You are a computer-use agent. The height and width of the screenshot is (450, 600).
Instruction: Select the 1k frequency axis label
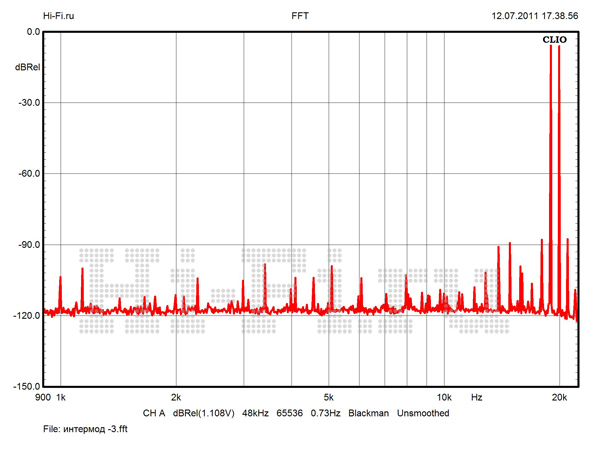tap(61, 398)
